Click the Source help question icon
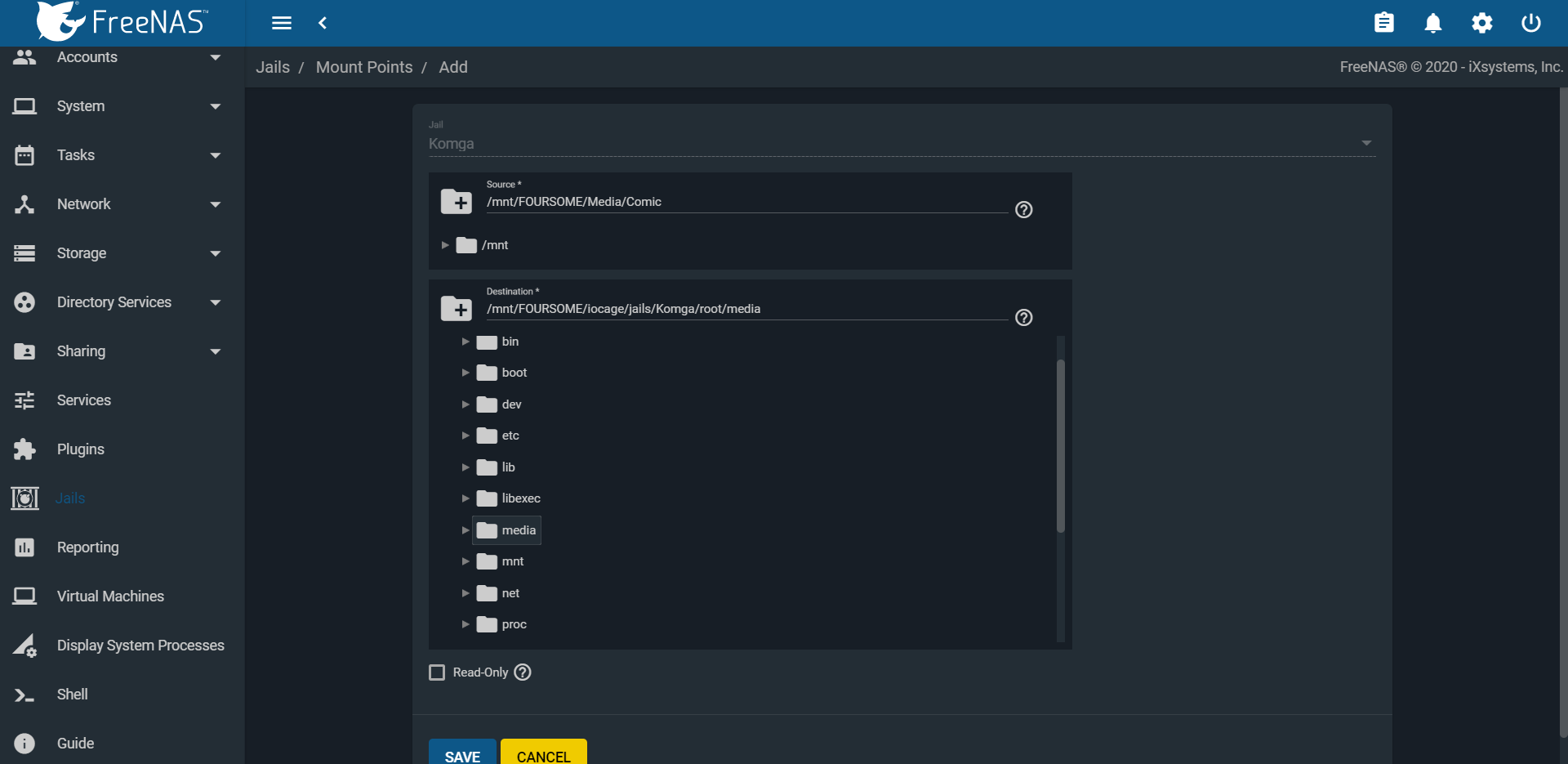The width and height of the screenshot is (1568, 764). click(1023, 210)
